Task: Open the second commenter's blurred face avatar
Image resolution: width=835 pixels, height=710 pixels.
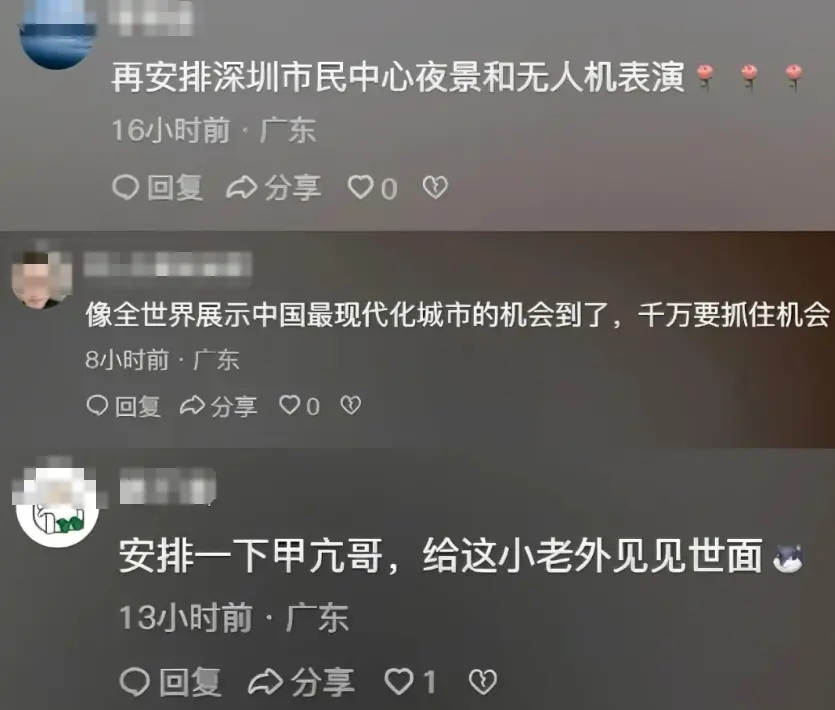Action: point(42,280)
